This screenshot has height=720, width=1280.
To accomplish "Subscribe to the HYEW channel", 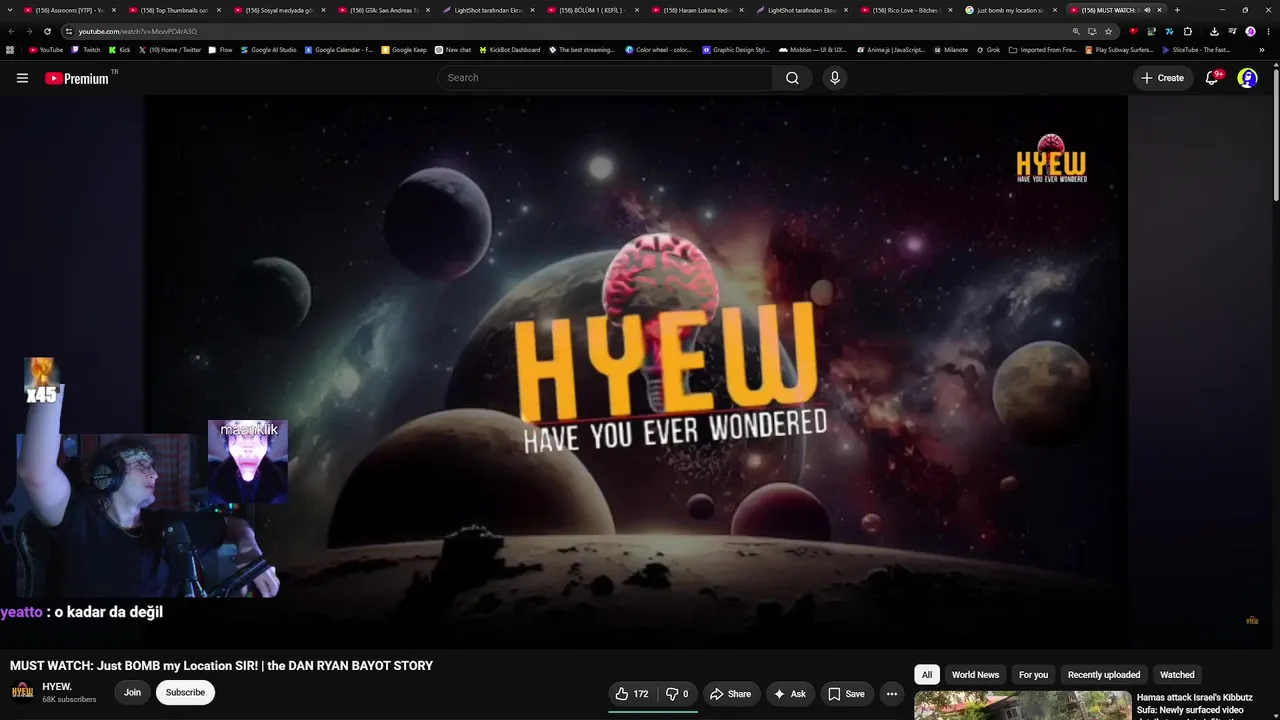I will [x=185, y=692].
